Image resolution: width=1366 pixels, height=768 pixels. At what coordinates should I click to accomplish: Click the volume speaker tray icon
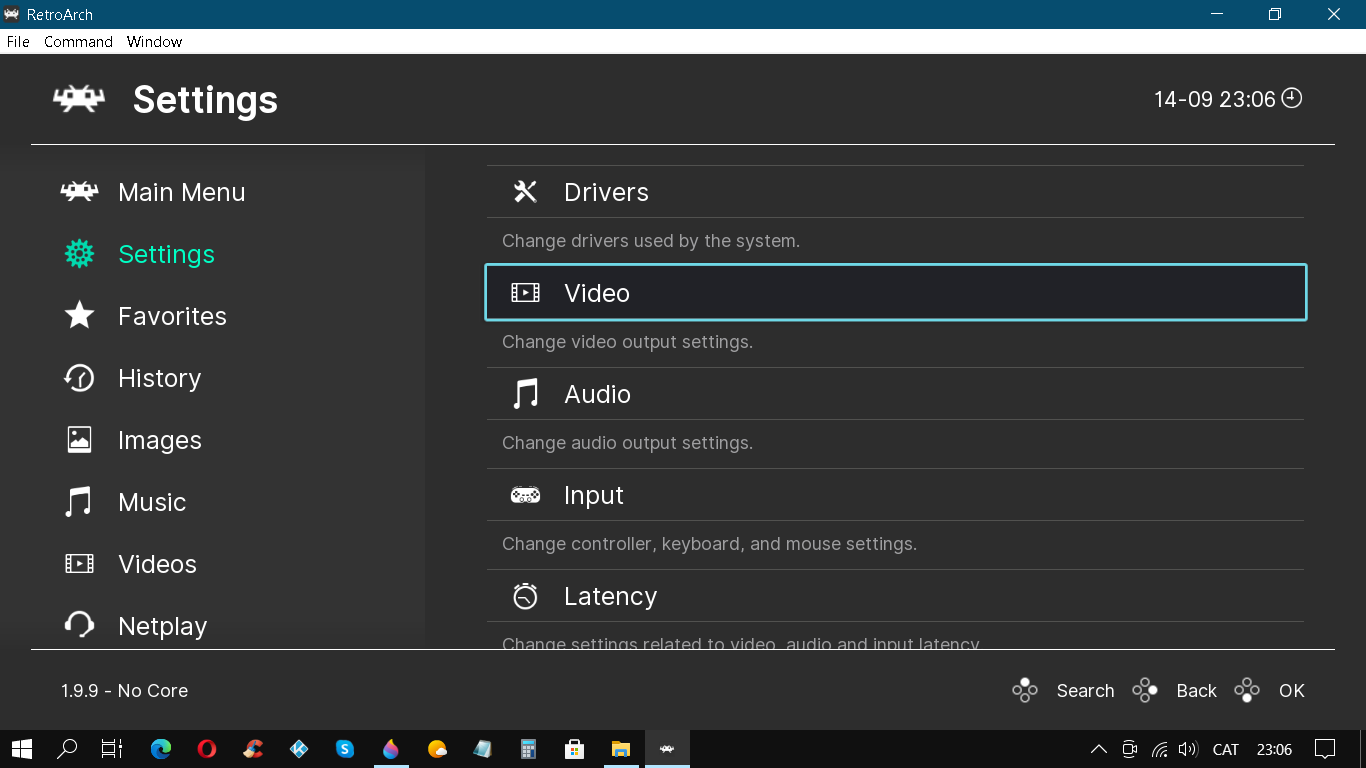click(1188, 749)
